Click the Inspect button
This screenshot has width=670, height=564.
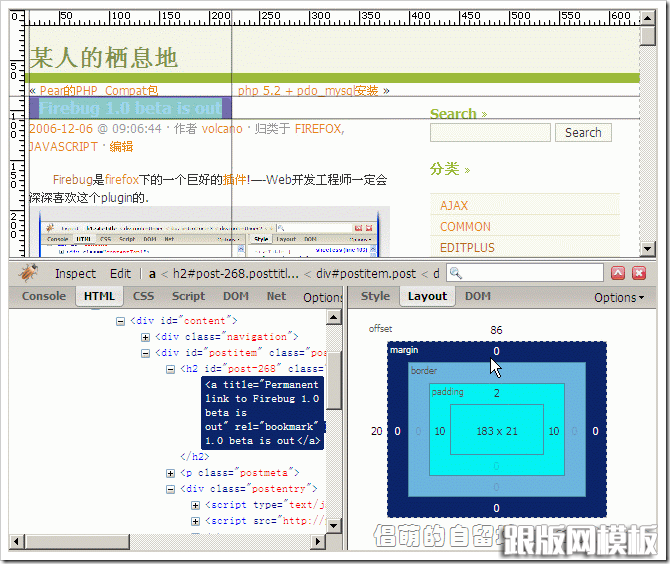point(75,273)
